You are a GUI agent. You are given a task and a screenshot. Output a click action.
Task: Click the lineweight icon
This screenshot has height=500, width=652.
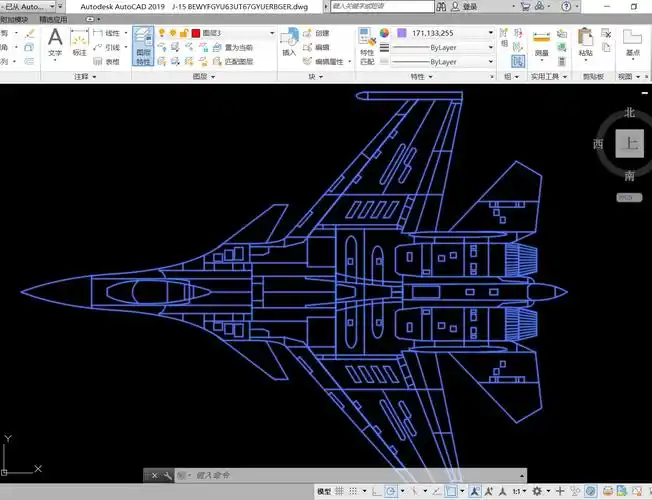click(x=385, y=47)
